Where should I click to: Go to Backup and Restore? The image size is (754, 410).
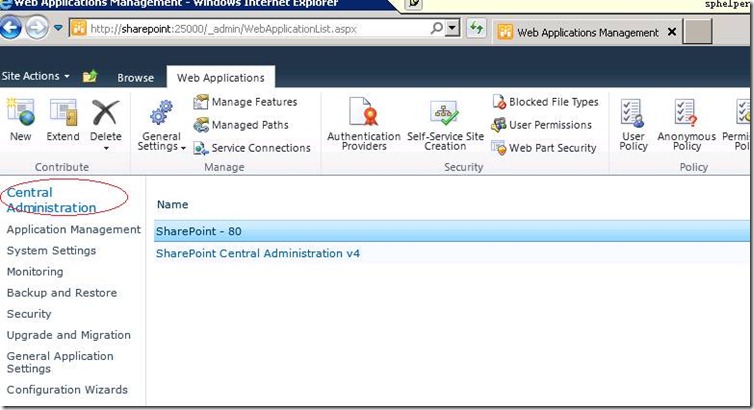tap(62, 293)
